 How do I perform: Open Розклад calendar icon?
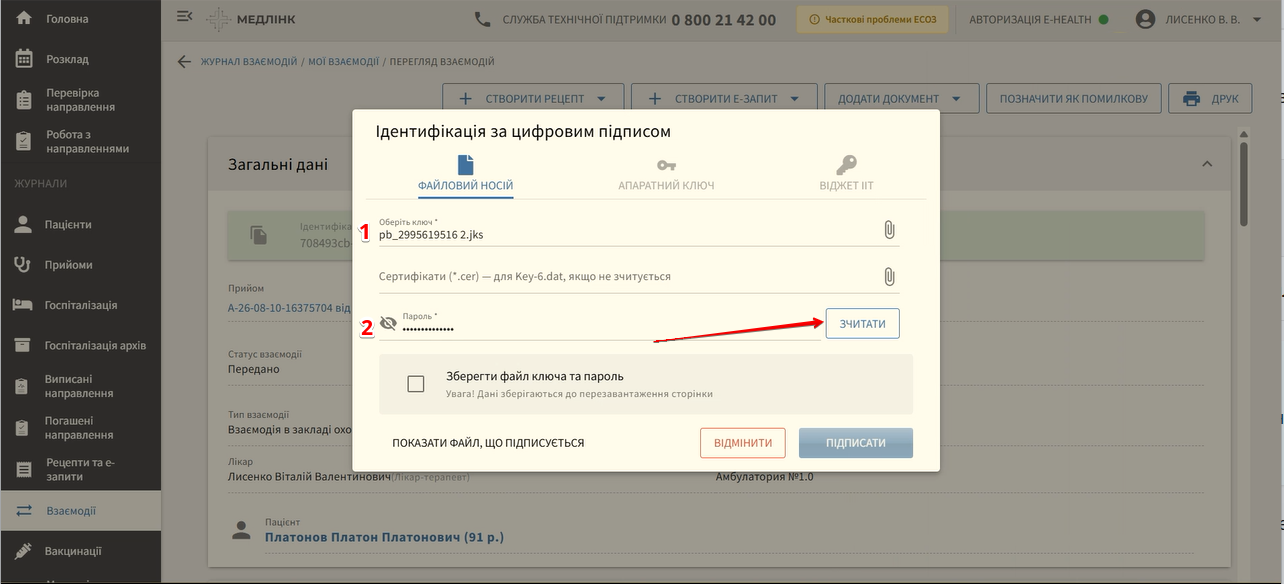(x=24, y=59)
